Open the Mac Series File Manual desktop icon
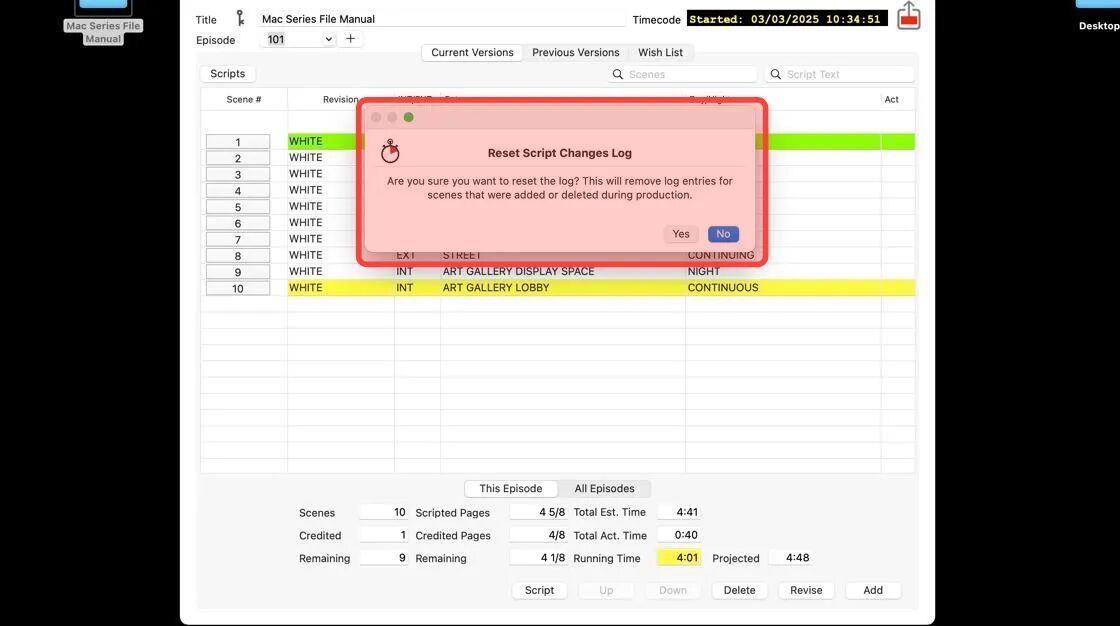Image resolution: width=1120 pixels, height=626 pixels. (x=103, y=21)
